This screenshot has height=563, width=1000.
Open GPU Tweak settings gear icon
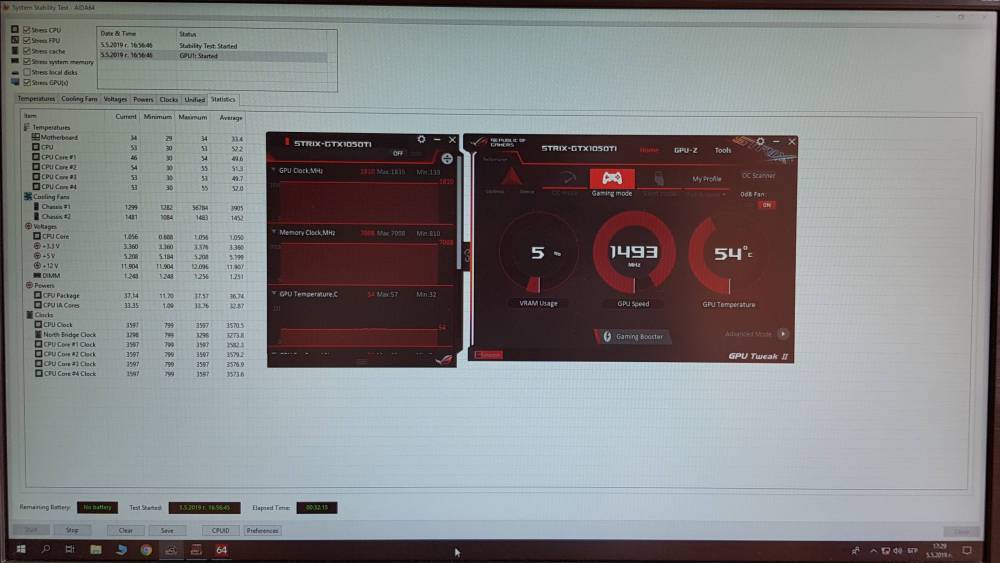[760, 141]
